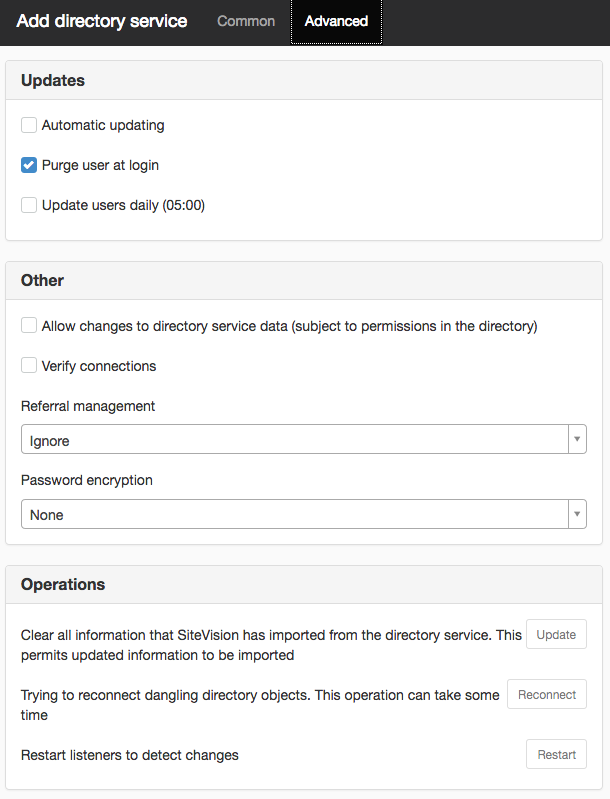Click the Add directory service title

click(x=101, y=21)
